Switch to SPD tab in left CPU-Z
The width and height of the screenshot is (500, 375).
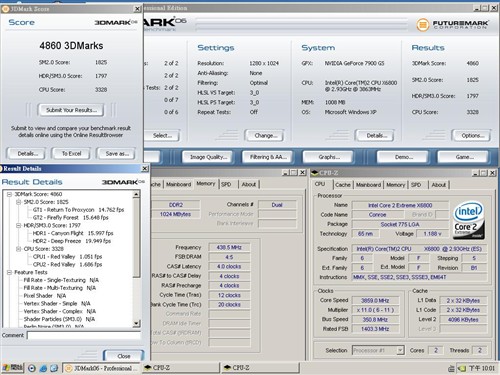226,184
